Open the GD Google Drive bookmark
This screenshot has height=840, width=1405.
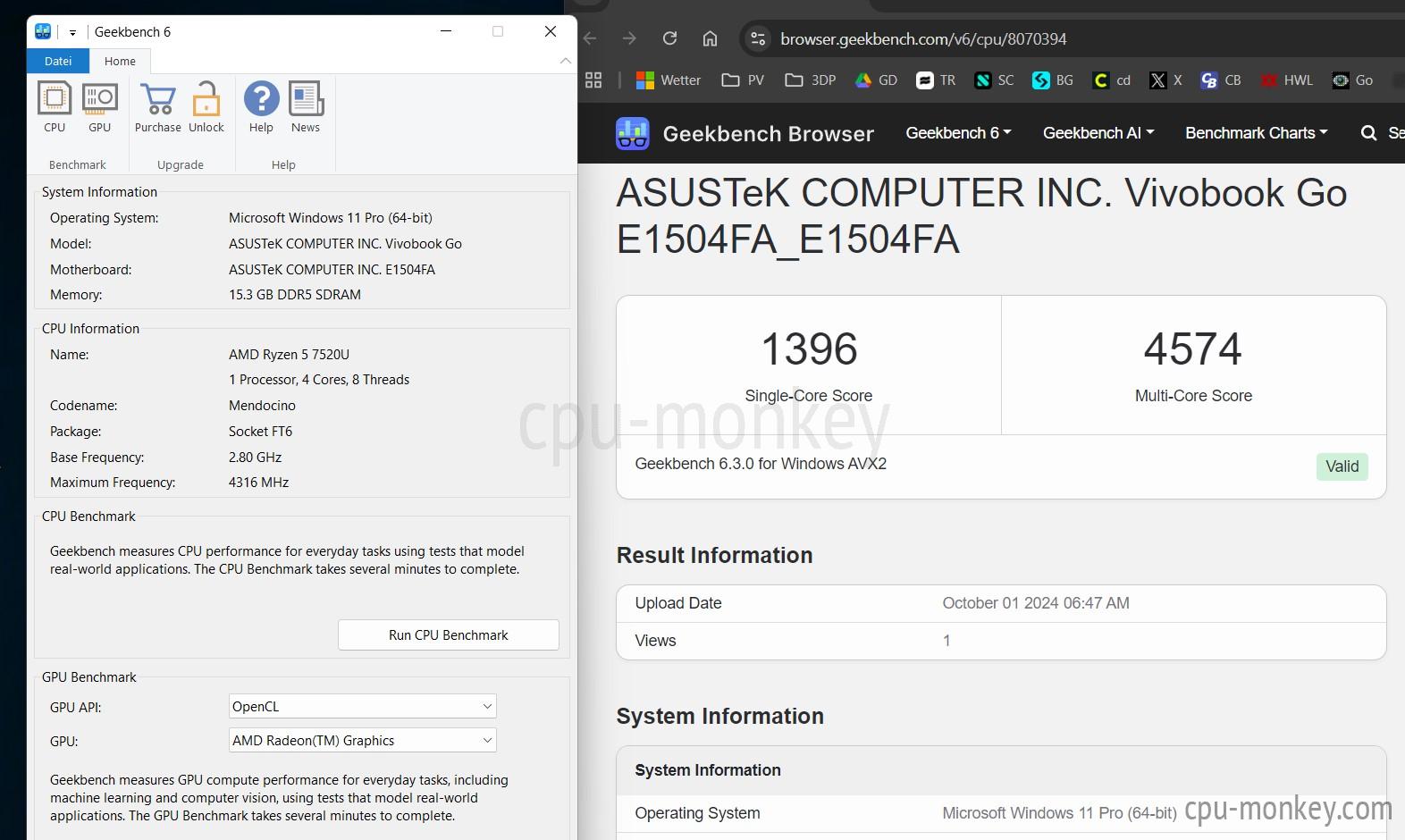[876, 80]
